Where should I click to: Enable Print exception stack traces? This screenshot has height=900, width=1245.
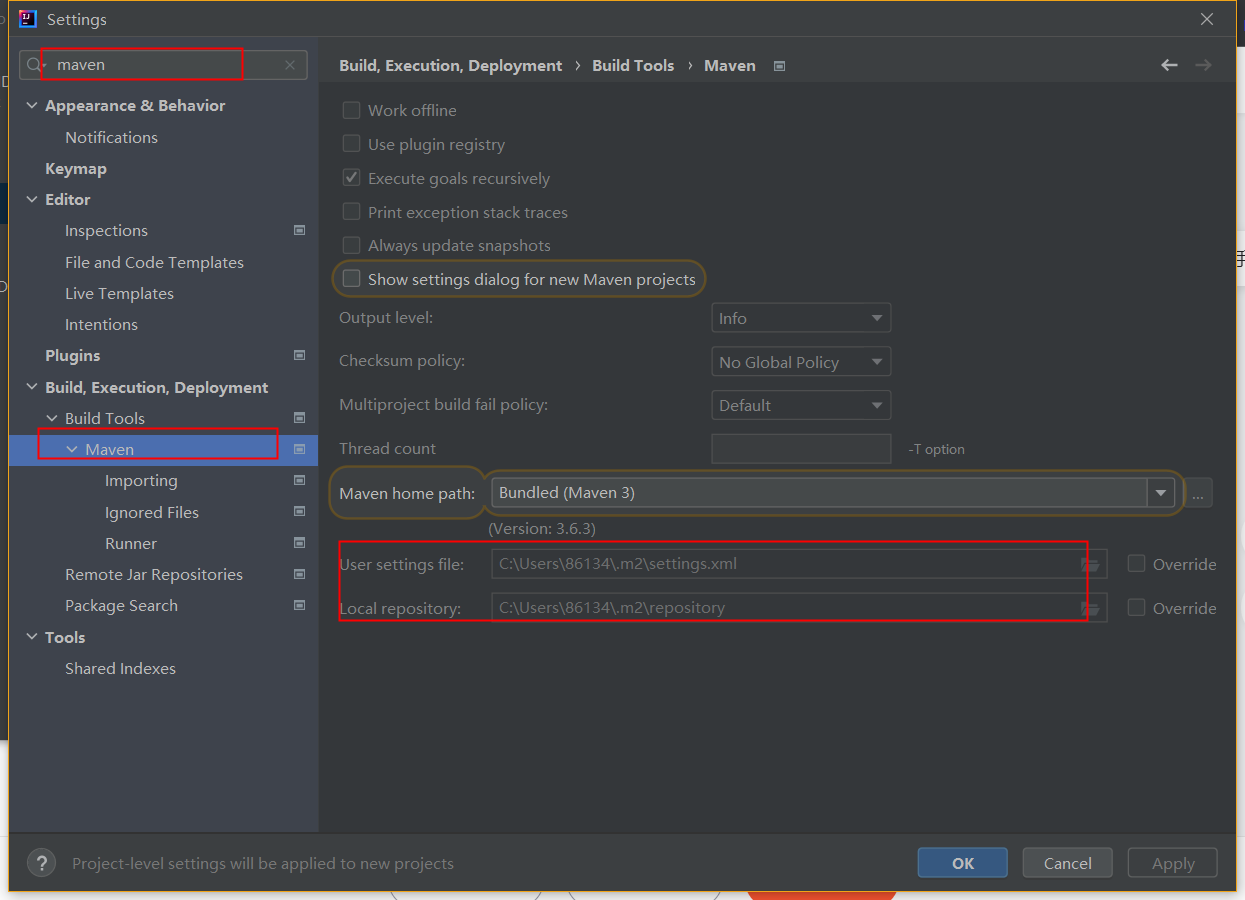point(351,212)
